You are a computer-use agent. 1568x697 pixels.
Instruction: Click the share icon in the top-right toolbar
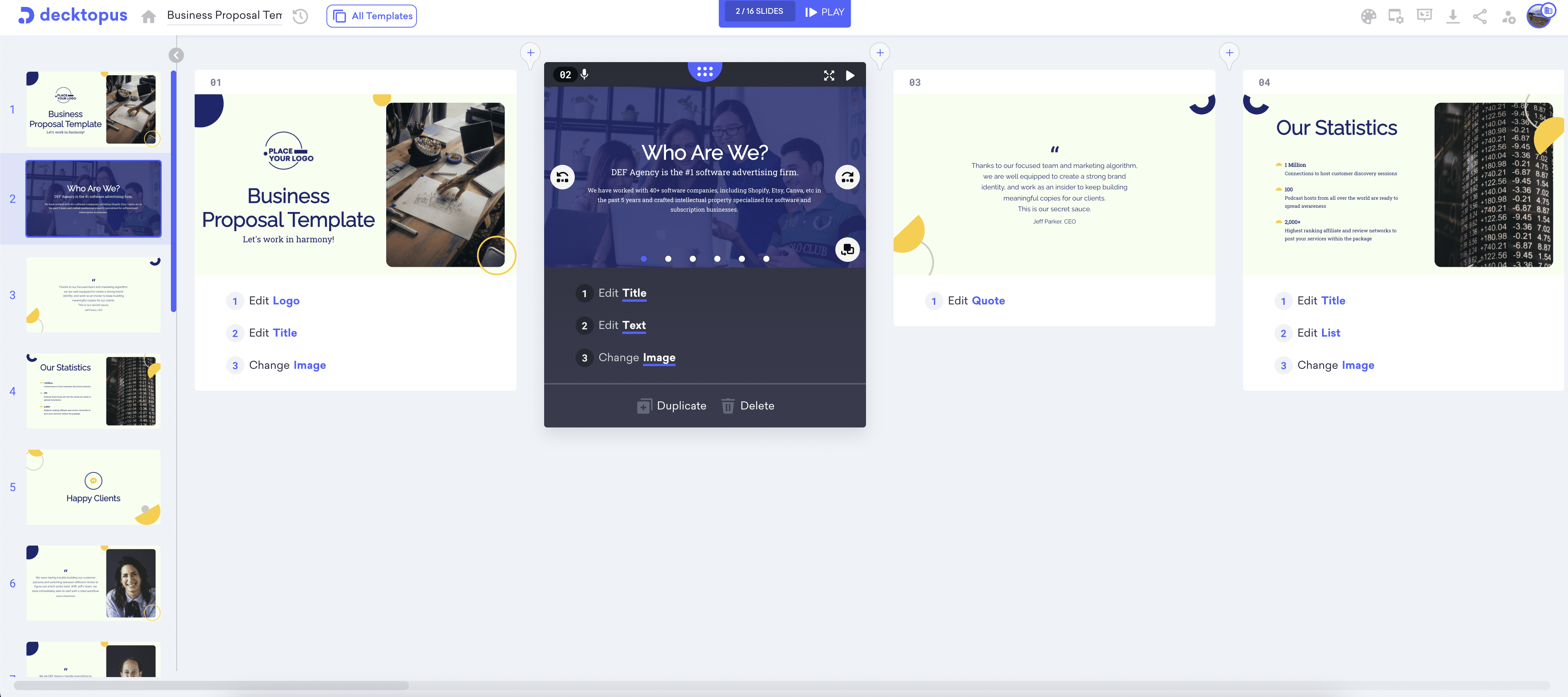[x=1481, y=15]
